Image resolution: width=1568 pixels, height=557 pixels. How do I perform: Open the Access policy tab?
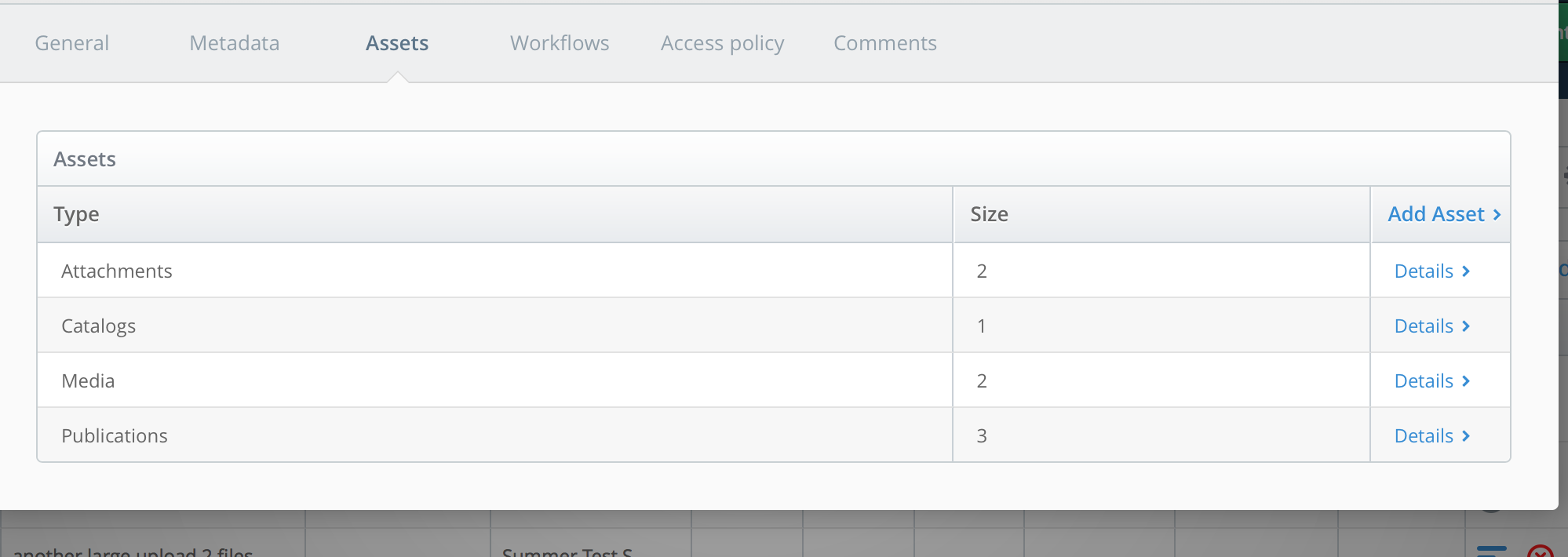[722, 43]
